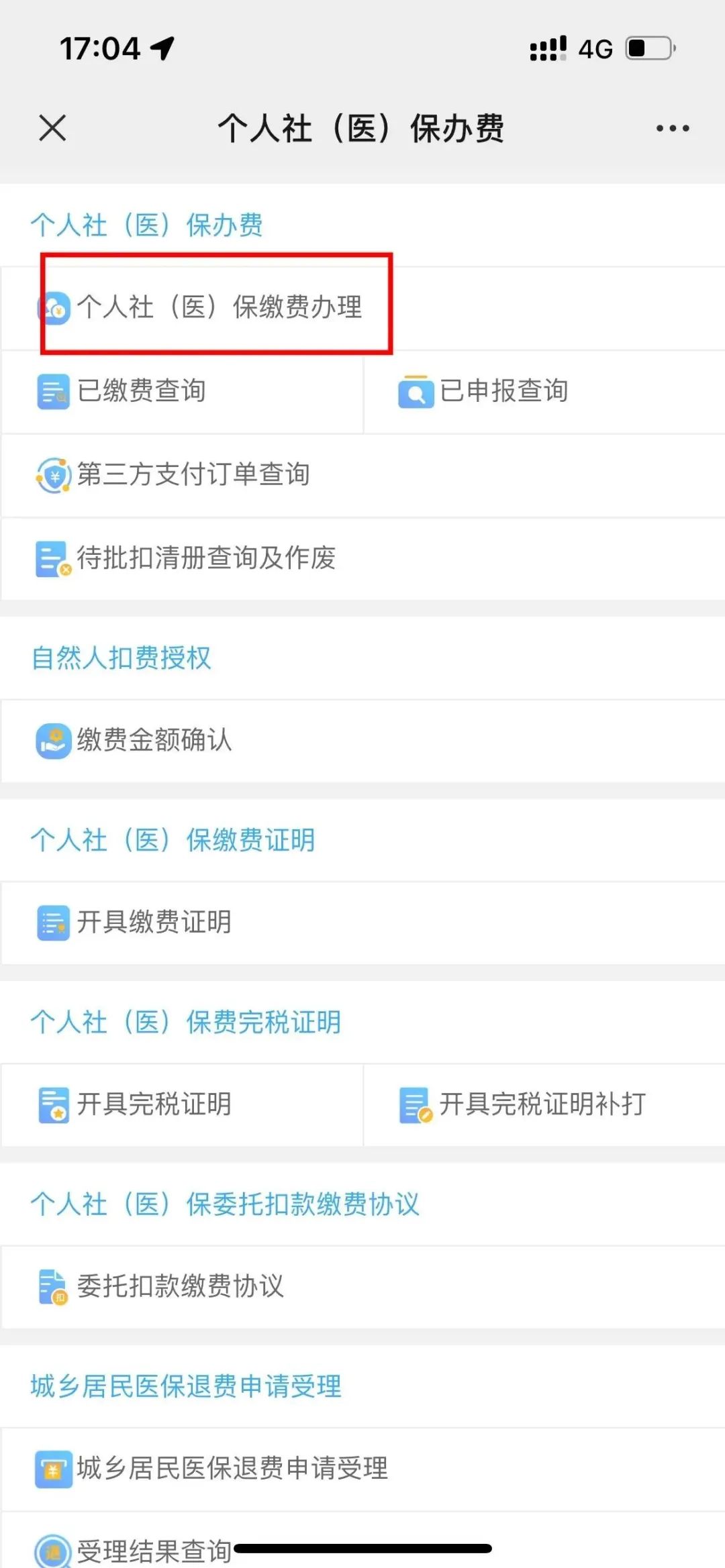
Task: Tap the 个人社（医）保缴费办理 icon
Action: click(x=54, y=309)
